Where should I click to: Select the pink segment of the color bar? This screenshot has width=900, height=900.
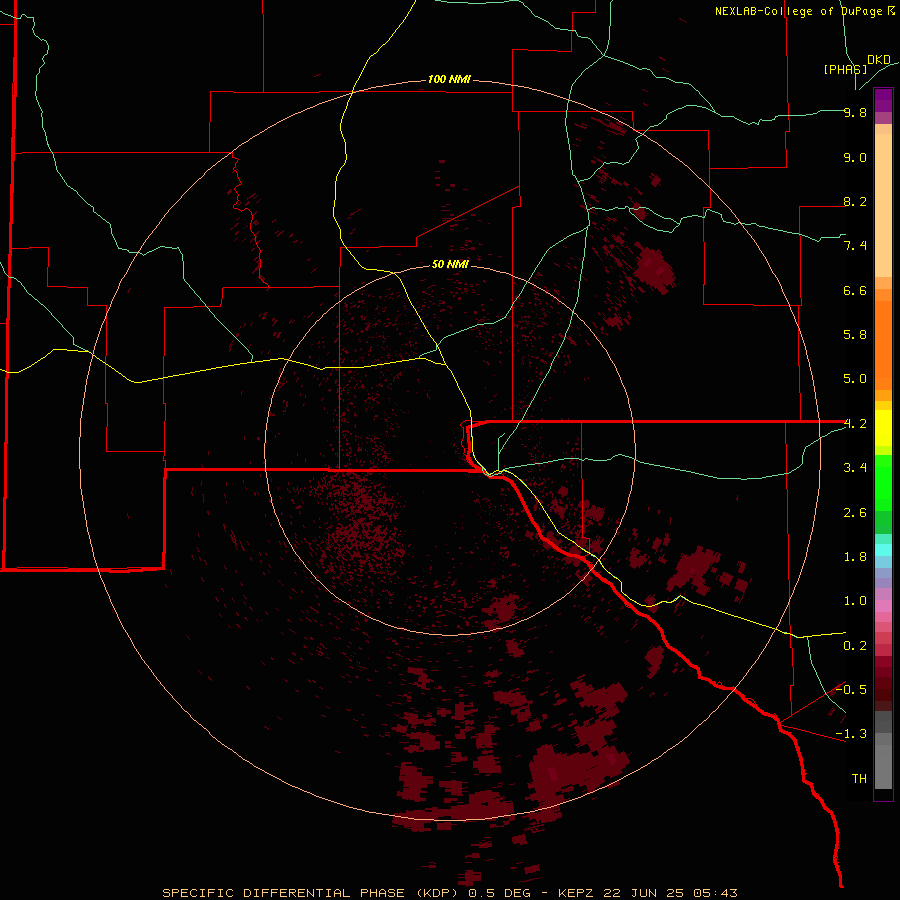click(883, 606)
